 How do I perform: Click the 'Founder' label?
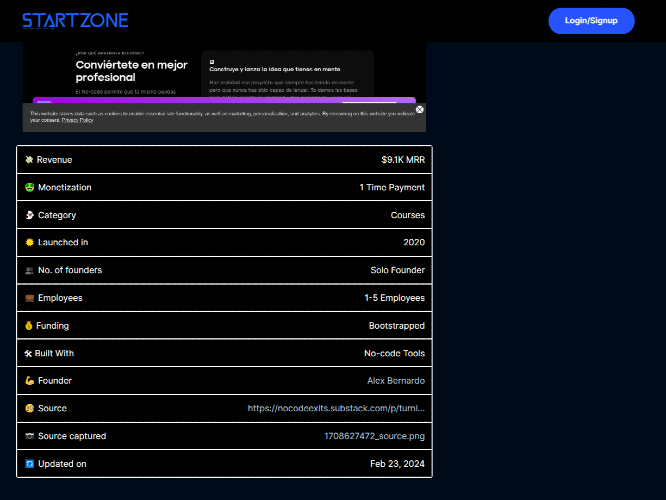55,381
